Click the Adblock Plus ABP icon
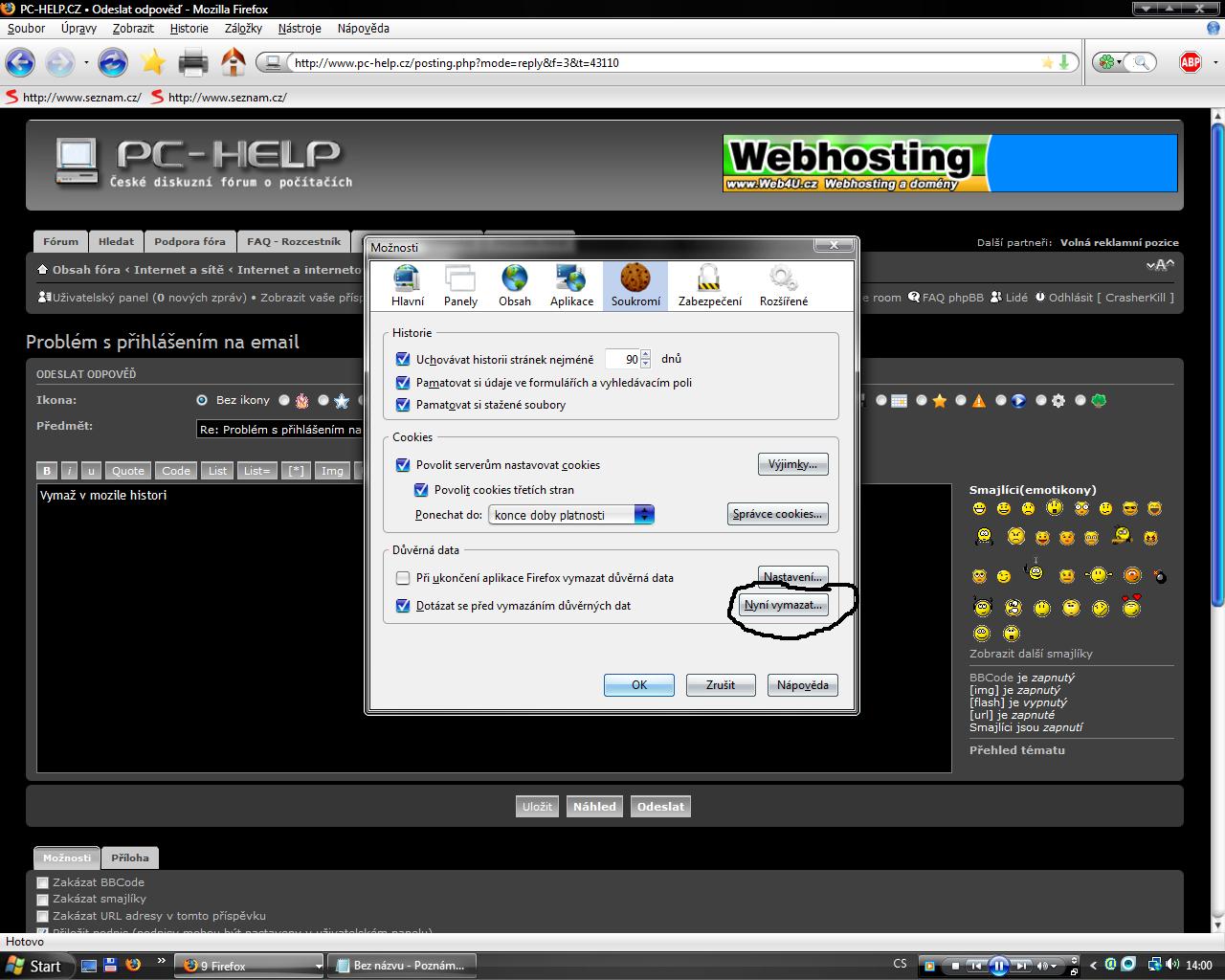Screen dimensions: 1225x980 click(1191, 62)
